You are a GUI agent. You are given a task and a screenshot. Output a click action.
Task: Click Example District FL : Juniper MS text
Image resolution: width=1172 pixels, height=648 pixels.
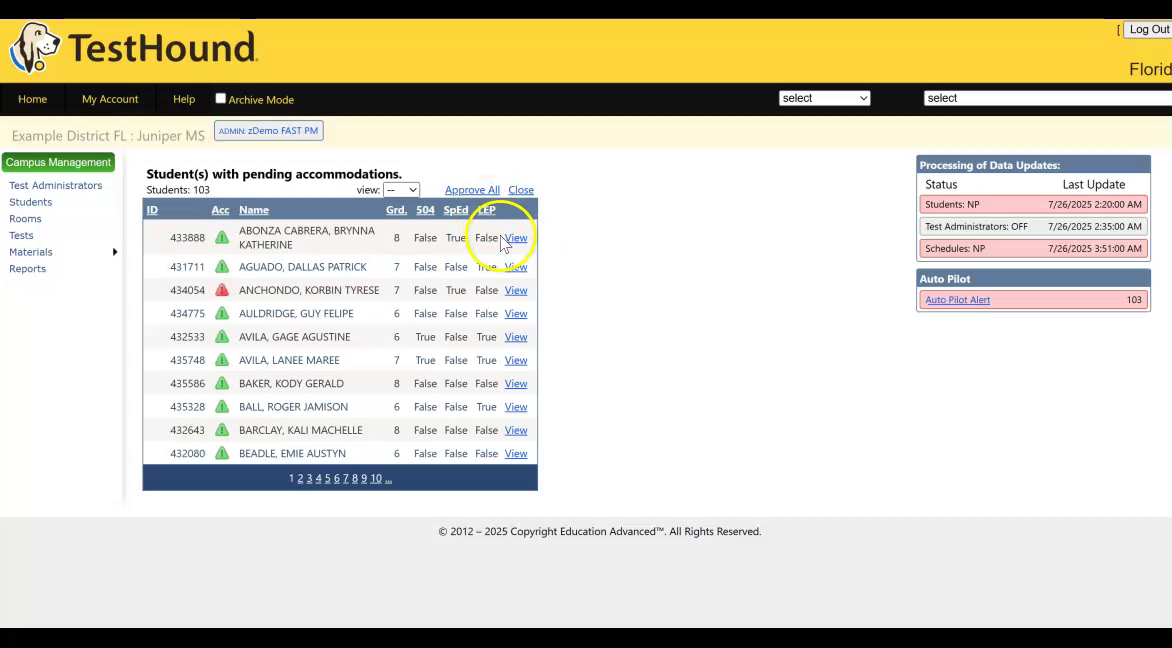coord(108,136)
